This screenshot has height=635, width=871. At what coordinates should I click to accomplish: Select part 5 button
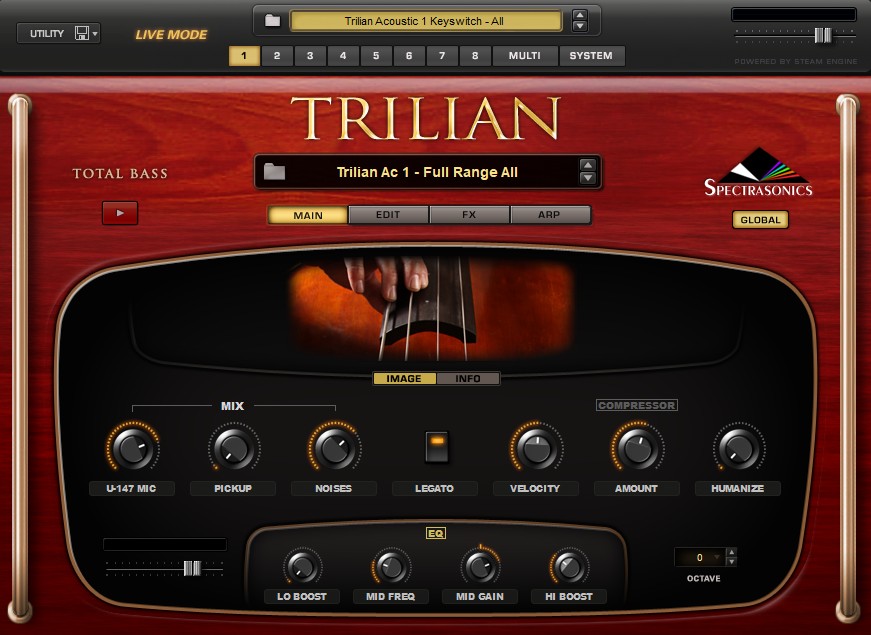click(376, 56)
